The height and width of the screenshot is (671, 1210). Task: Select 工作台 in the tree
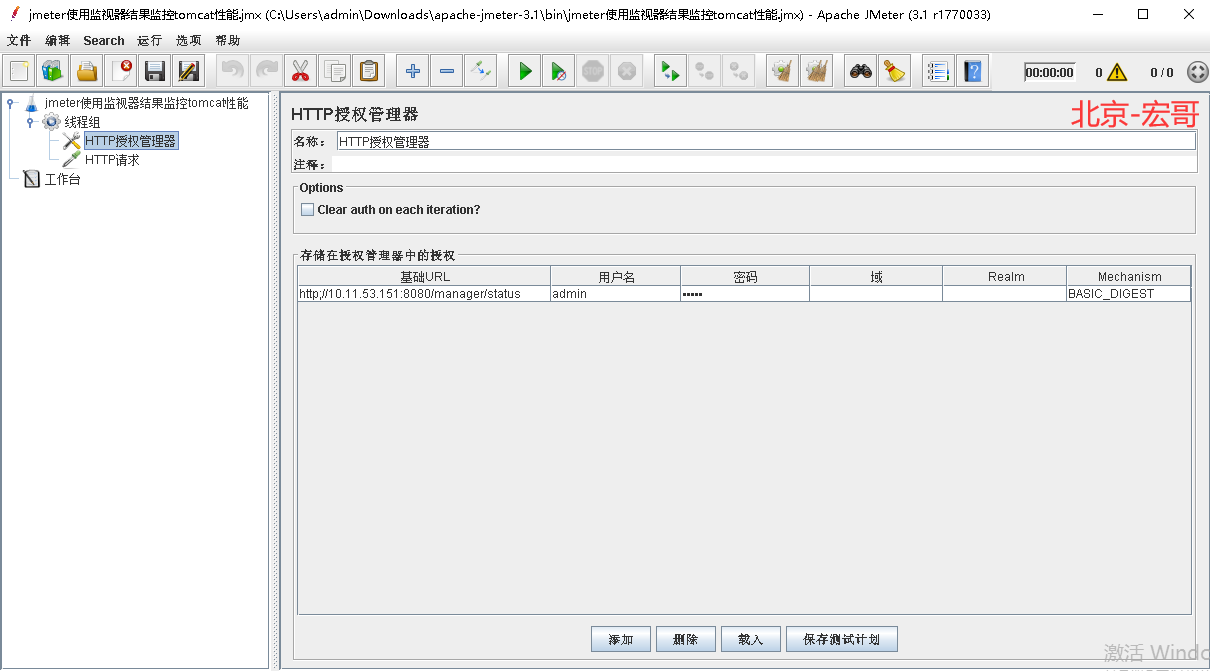[x=62, y=179]
